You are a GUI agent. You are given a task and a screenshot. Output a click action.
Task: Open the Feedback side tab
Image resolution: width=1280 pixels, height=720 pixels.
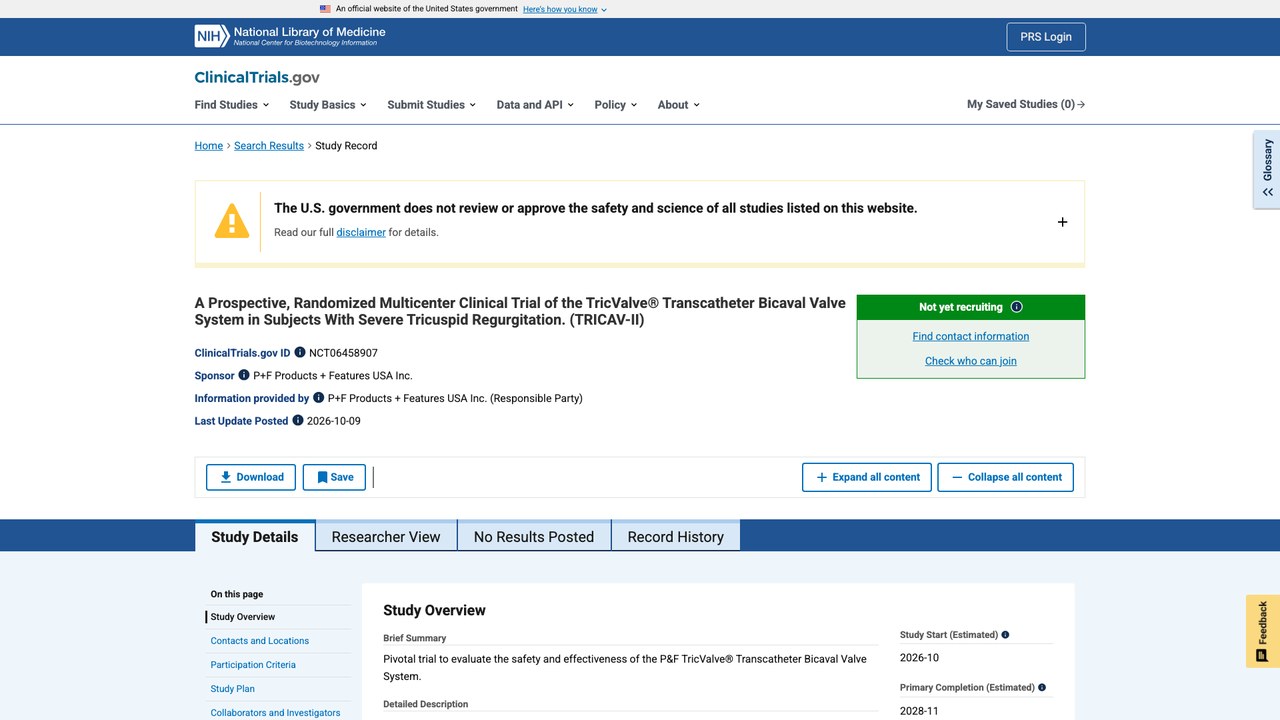pyautogui.click(x=1263, y=631)
